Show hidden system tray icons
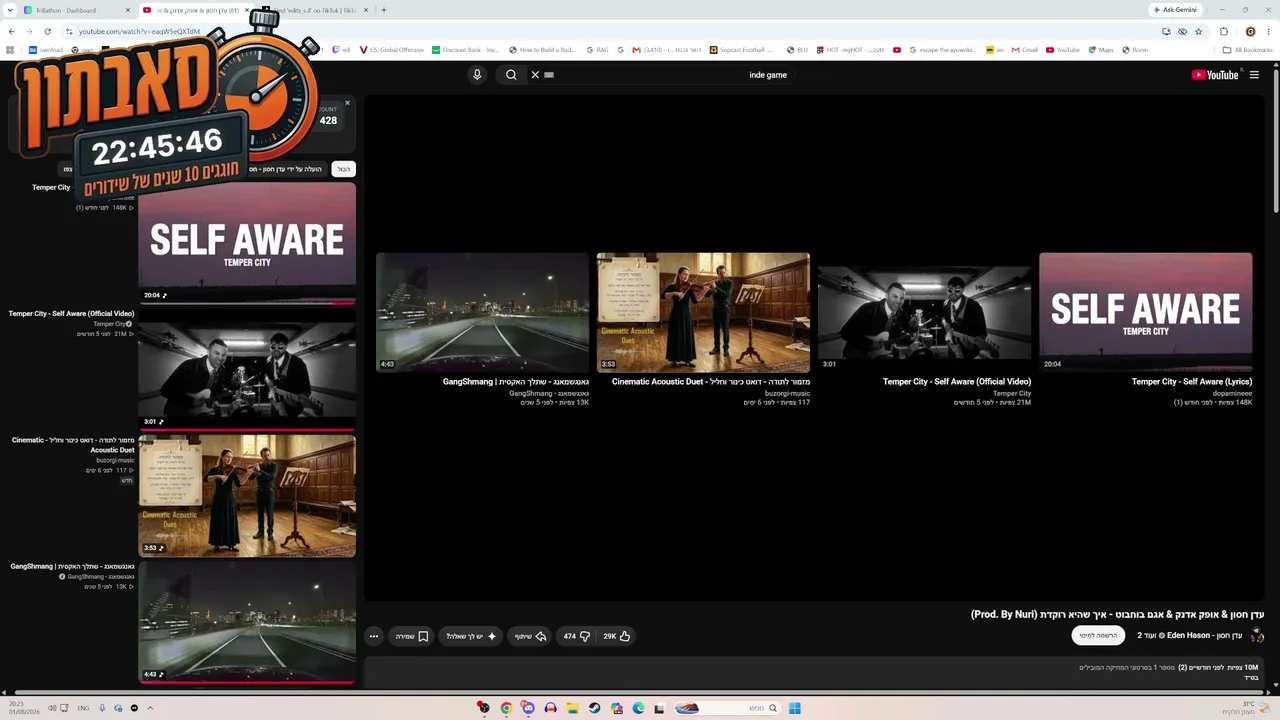The height and width of the screenshot is (720, 1280). coord(150,708)
